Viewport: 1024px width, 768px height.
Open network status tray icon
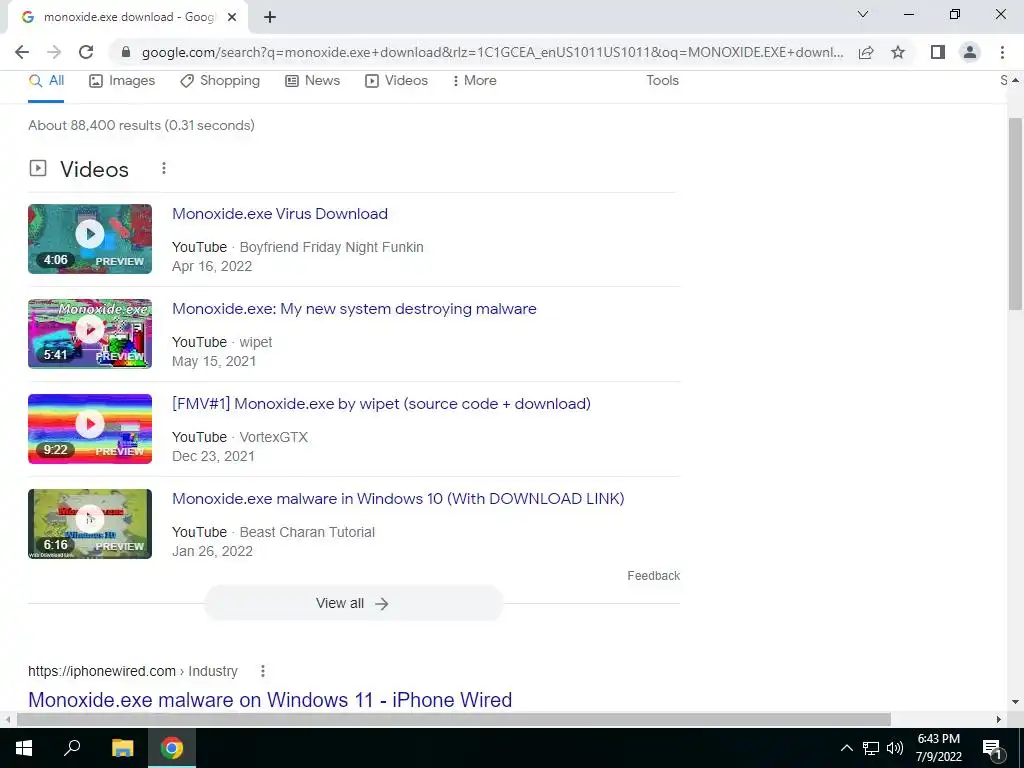tap(871, 748)
